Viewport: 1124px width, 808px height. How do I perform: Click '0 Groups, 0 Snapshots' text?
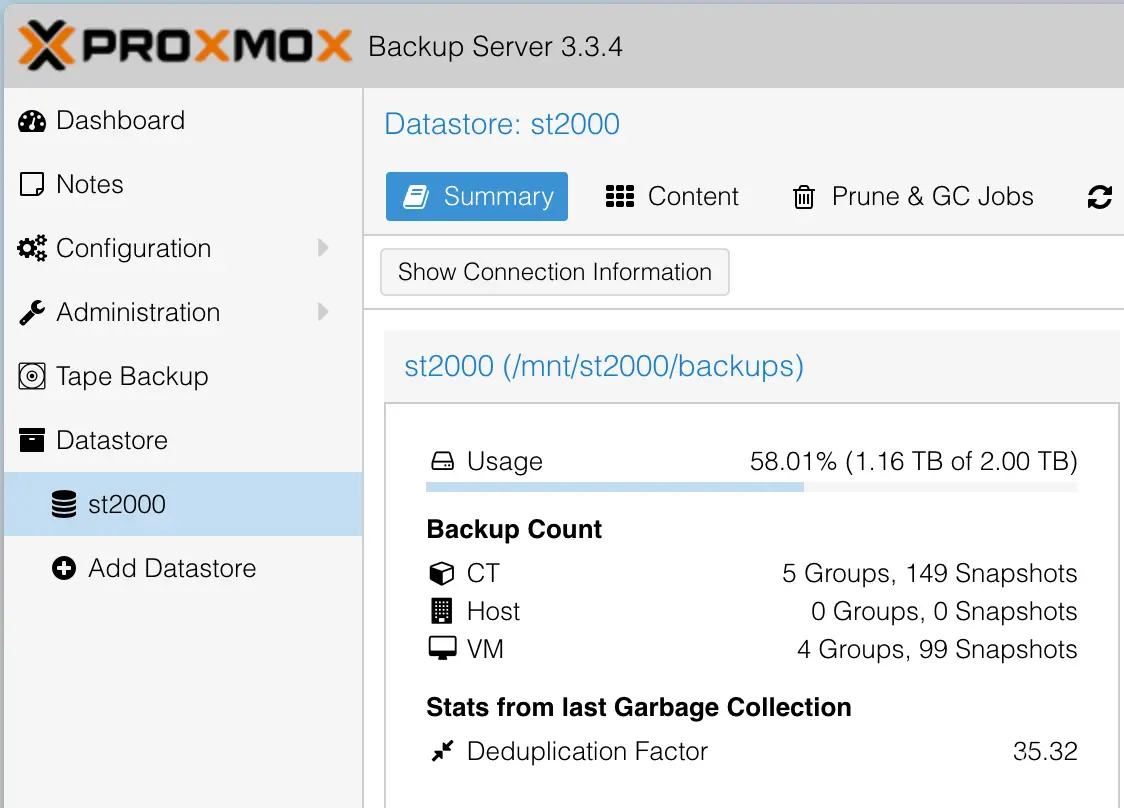pos(944,611)
